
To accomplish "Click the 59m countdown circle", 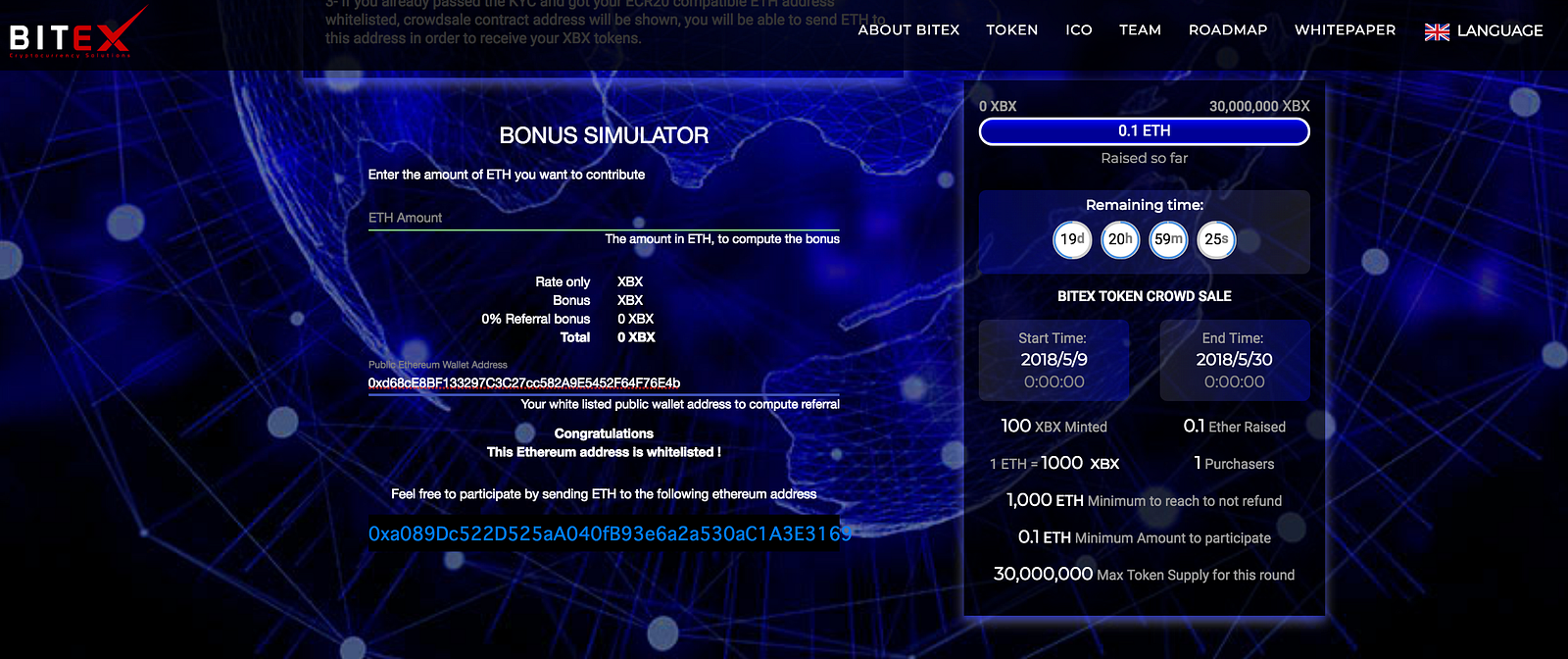I will [x=1168, y=239].
